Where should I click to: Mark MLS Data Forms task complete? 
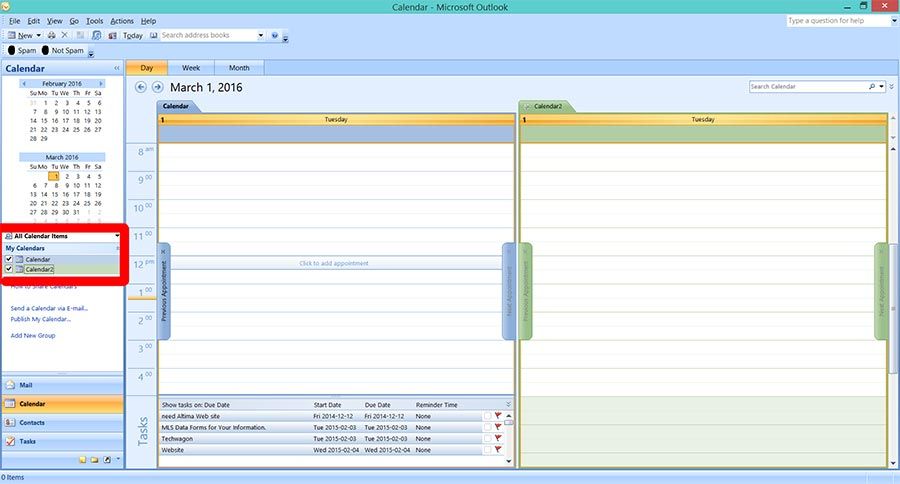pyautogui.click(x=487, y=427)
